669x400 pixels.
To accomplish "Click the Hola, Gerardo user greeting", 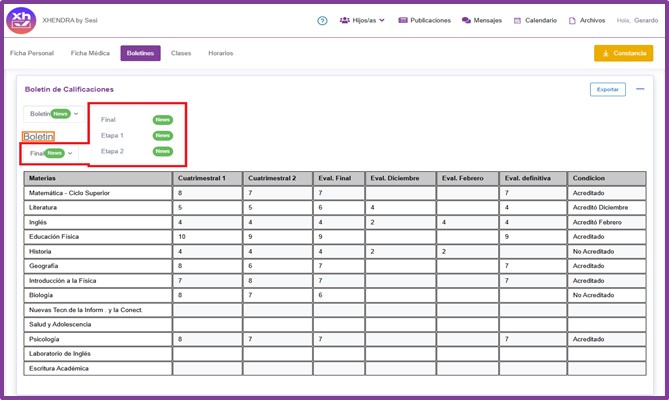I will click(x=638, y=20).
